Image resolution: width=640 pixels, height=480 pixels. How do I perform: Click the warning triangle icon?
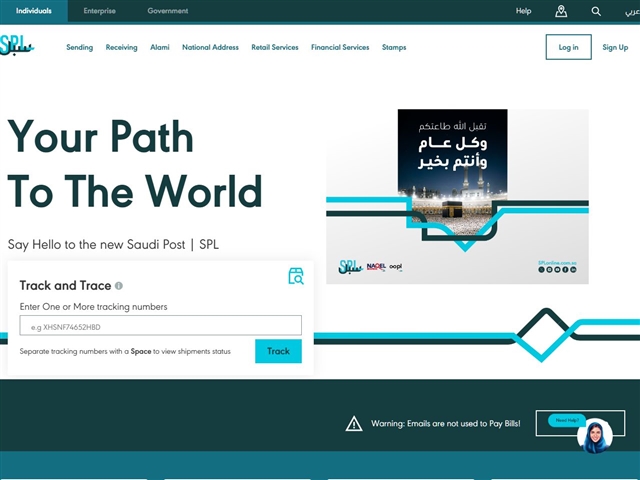point(354,424)
